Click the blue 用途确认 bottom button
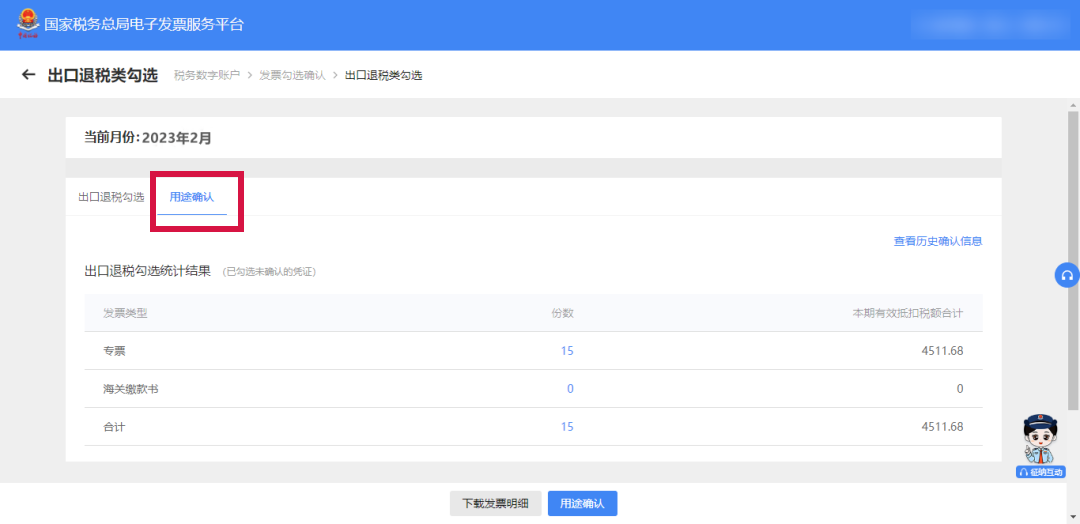This screenshot has height=524, width=1080. tap(582, 503)
